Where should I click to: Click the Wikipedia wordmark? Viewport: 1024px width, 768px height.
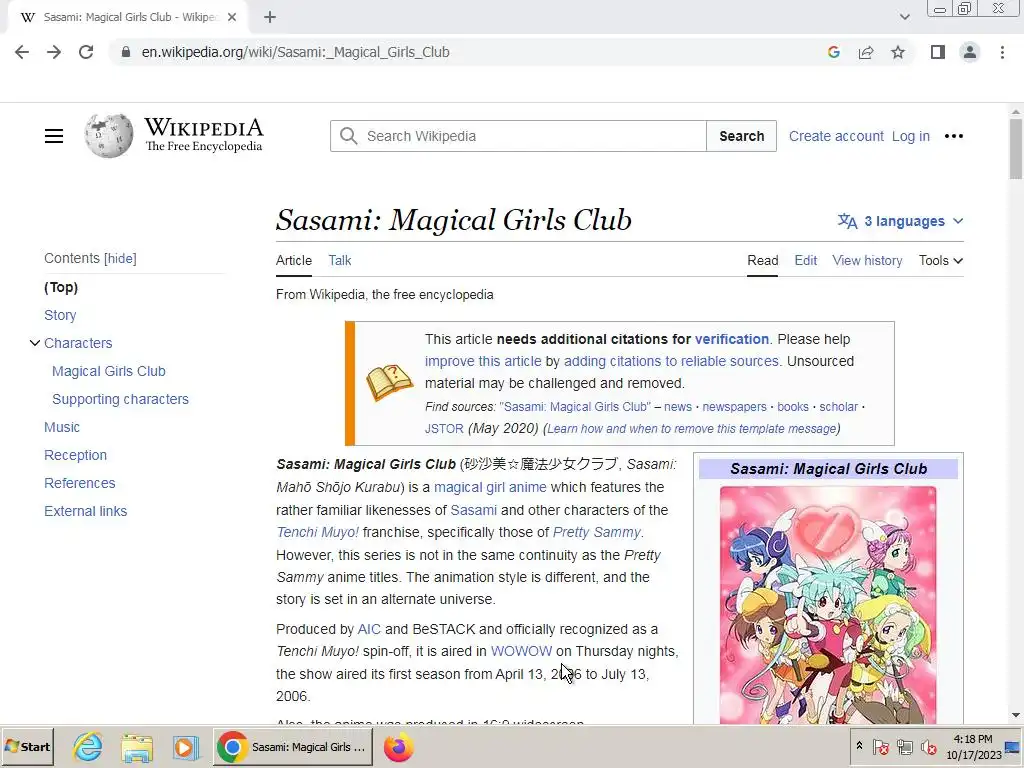[204, 127]
